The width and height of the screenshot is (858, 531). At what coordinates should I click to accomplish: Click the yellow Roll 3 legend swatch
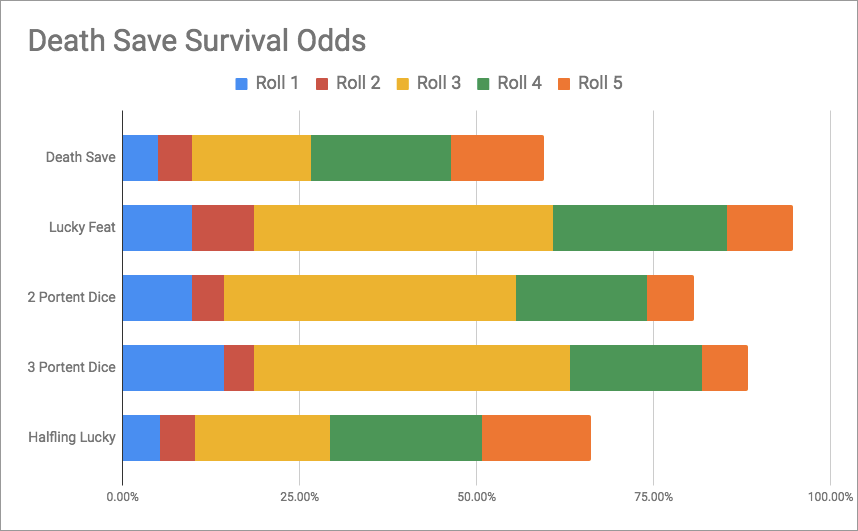(403, 83)
